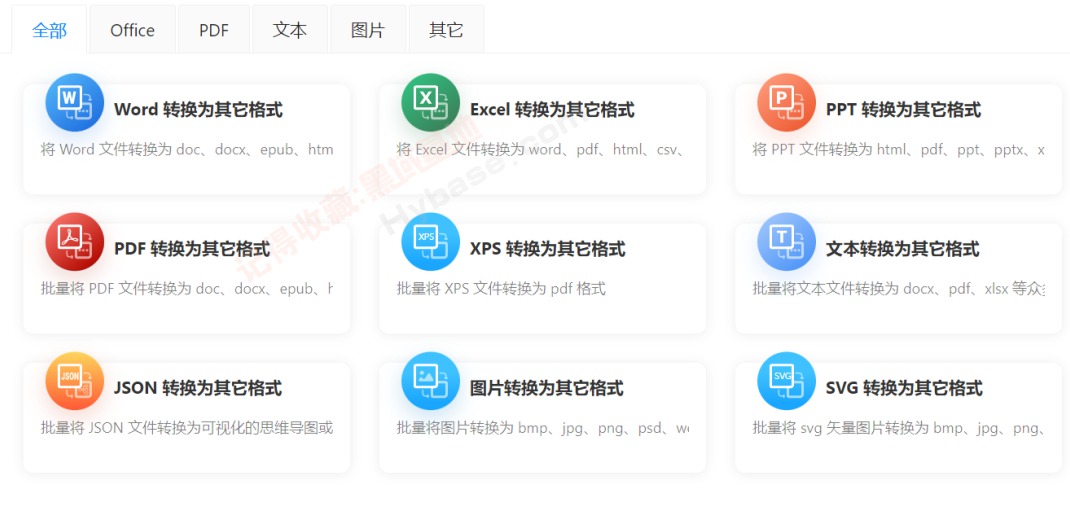Click the image conversion icon
This screenshot has height=506, width=1070.
pos(431,381)
